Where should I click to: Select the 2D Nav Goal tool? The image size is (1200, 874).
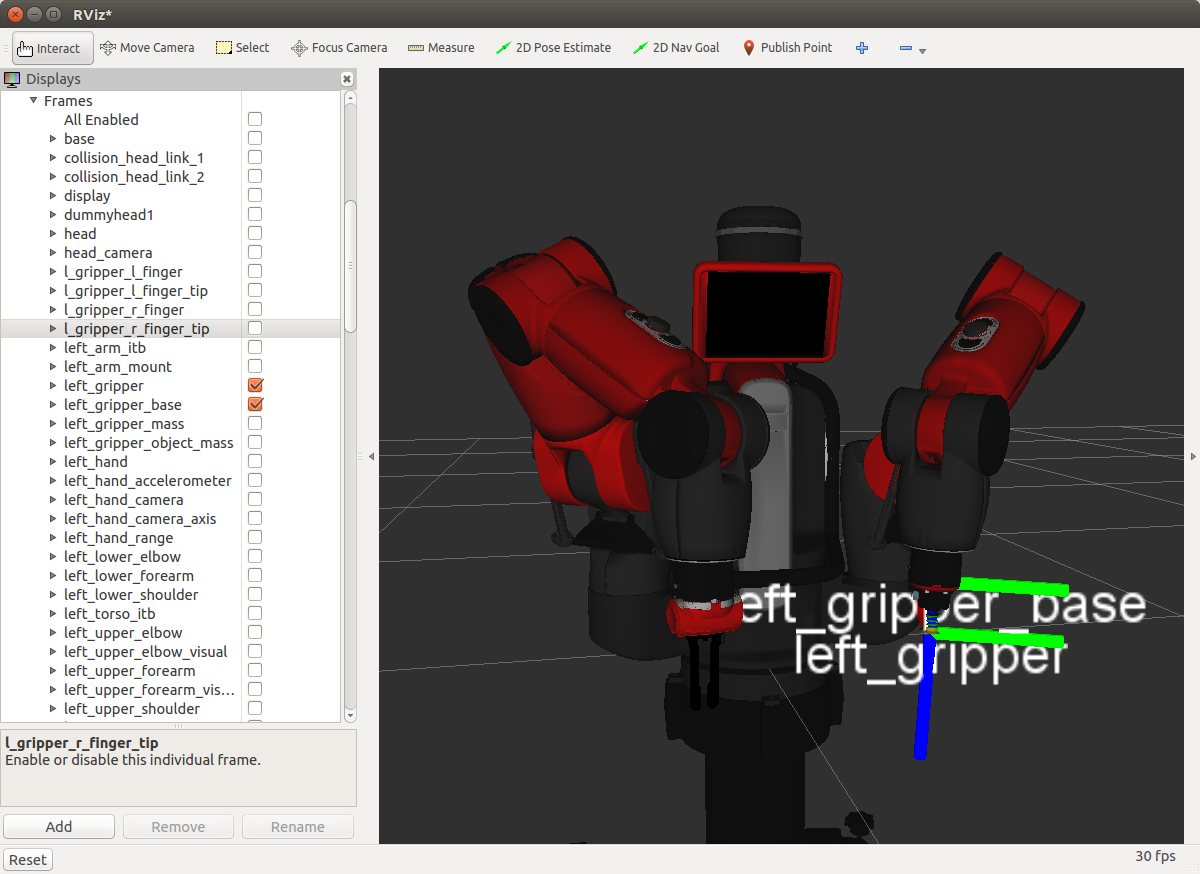click(x=676, y=47)
